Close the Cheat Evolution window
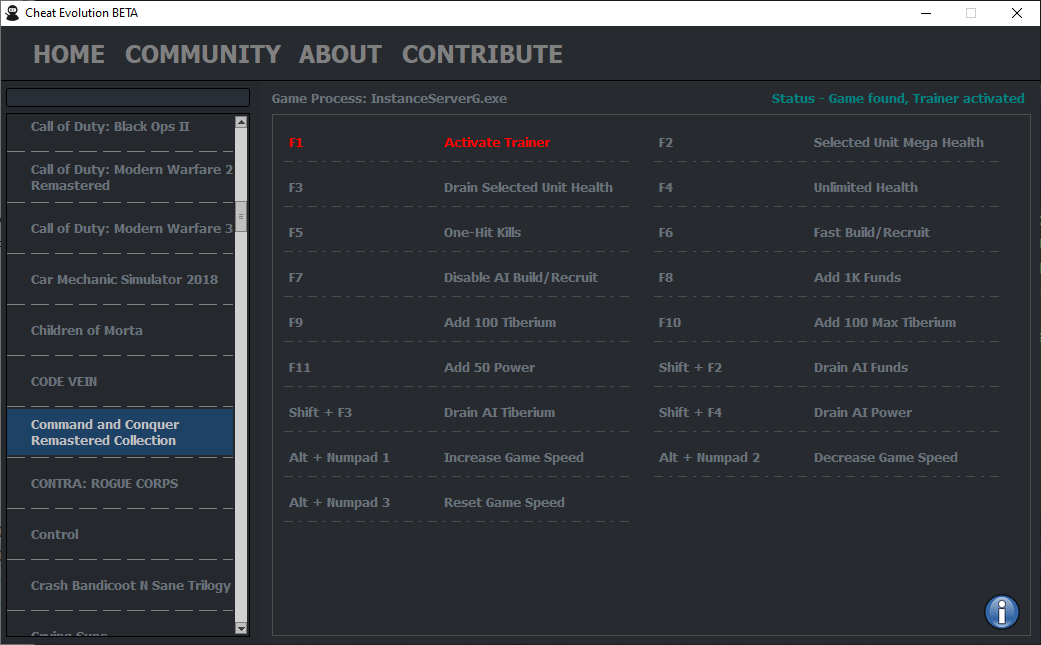The width and height of the screenshot is (1041, 645). (1016, 13)
